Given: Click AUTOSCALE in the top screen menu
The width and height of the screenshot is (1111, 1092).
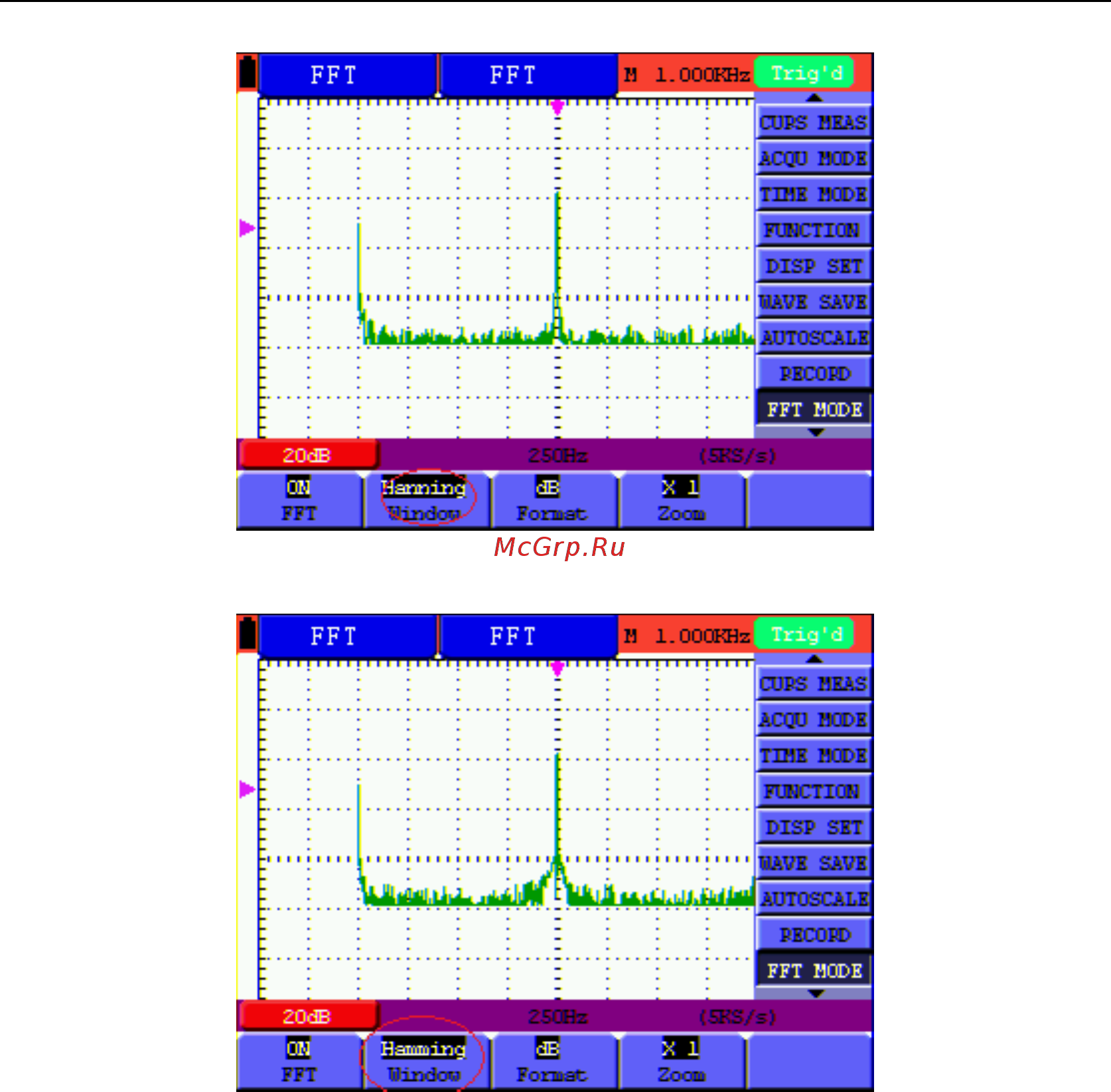Looking at the screenshot, I should click(813, 338).
